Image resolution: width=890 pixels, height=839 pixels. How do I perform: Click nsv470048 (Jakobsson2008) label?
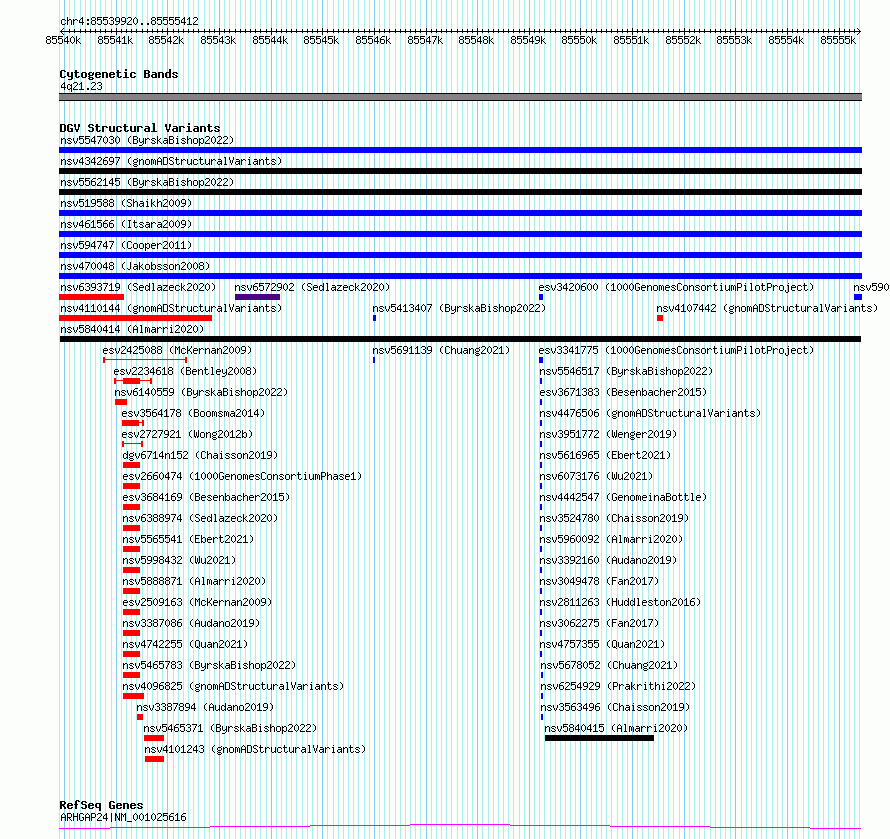[135, 266]
